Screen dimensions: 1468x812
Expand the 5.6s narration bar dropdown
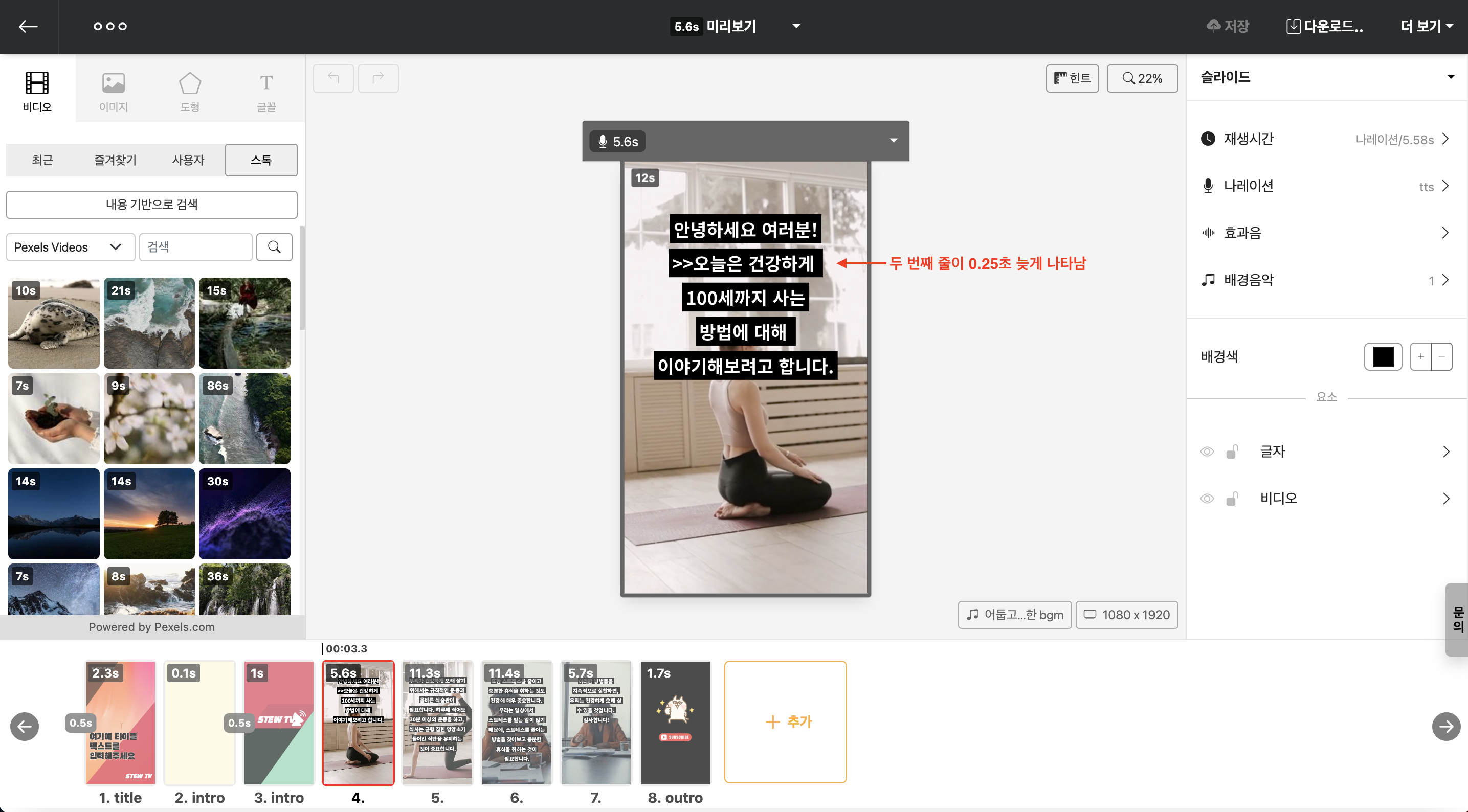point(893,141)
